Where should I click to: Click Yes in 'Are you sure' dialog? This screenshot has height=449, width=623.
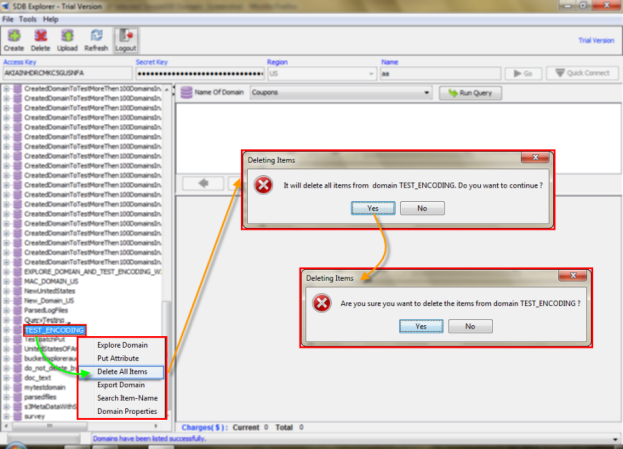[421, 326]
